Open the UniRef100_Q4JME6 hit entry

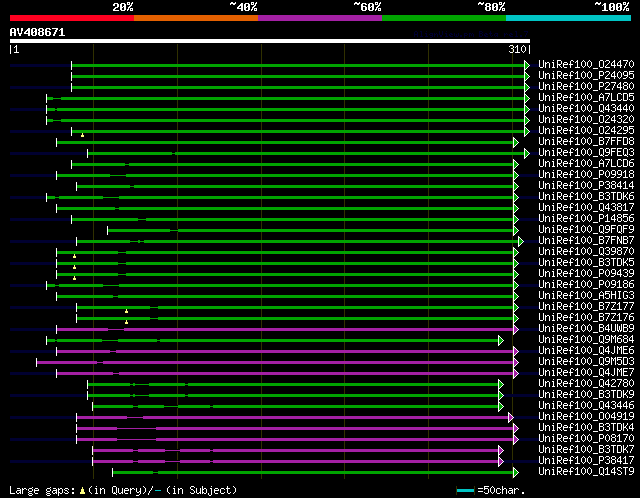[585, 351]
